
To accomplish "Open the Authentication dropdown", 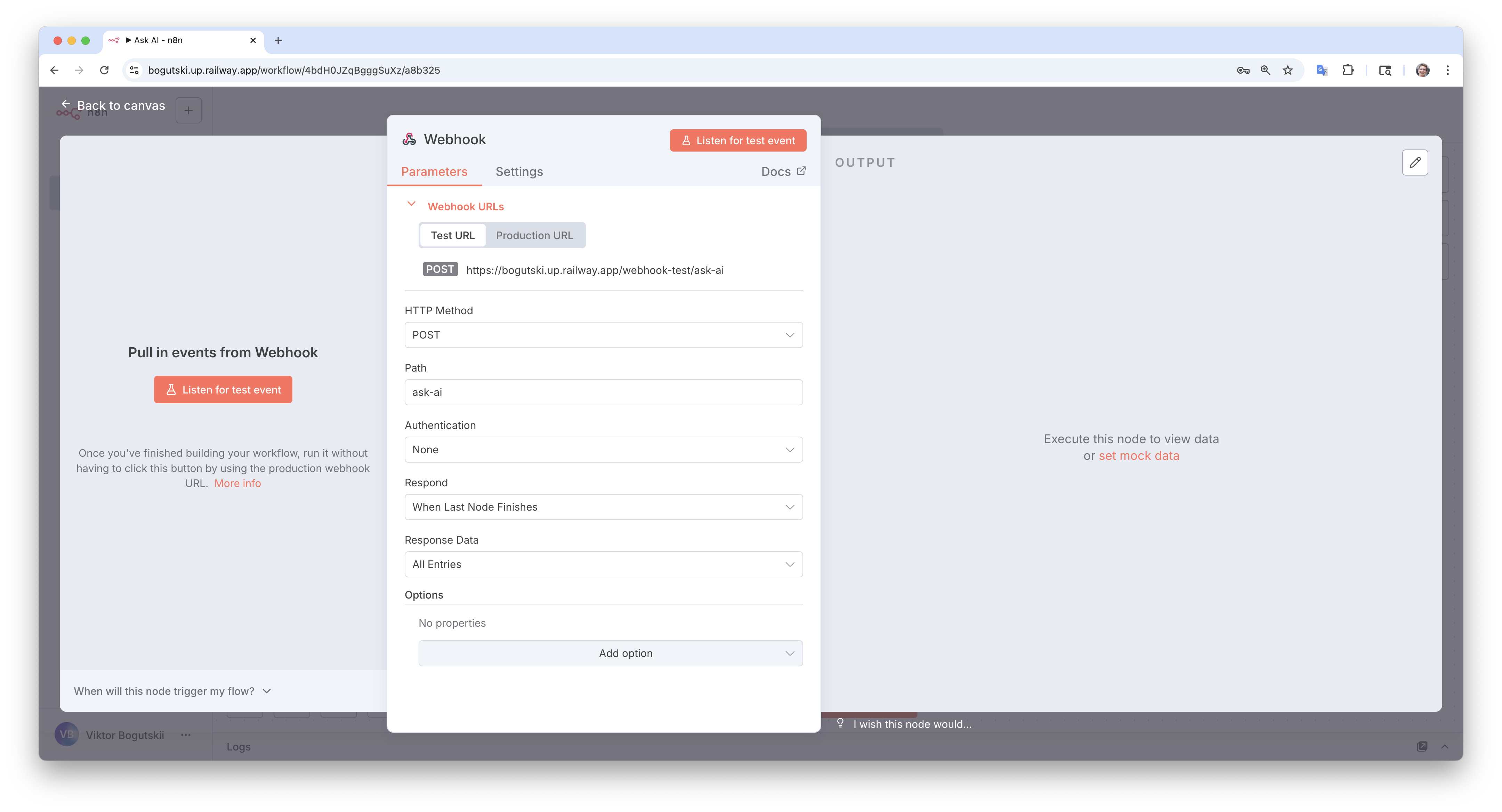I will point(603,450).
